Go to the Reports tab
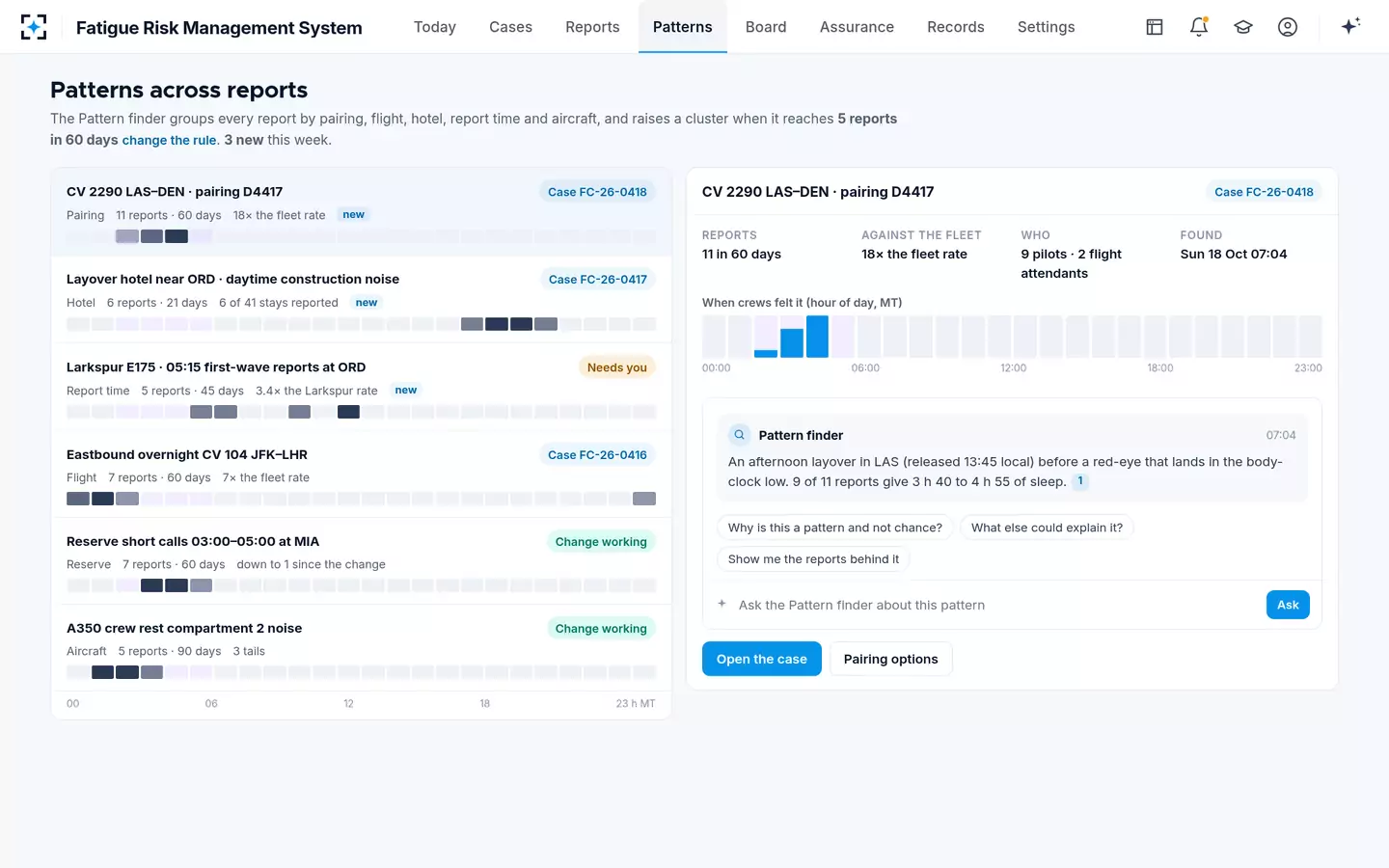Viewport: 1389px width, 868px height. 592,27
